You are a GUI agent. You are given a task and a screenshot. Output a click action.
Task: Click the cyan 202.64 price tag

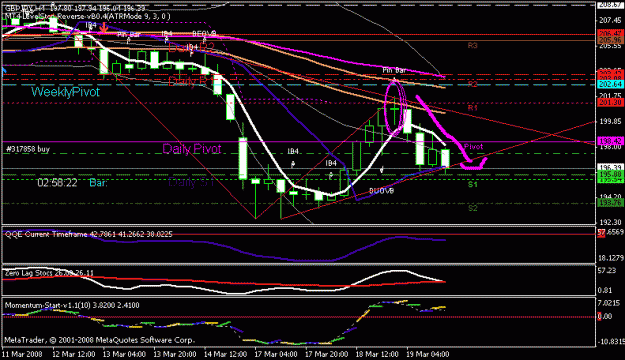610,84
